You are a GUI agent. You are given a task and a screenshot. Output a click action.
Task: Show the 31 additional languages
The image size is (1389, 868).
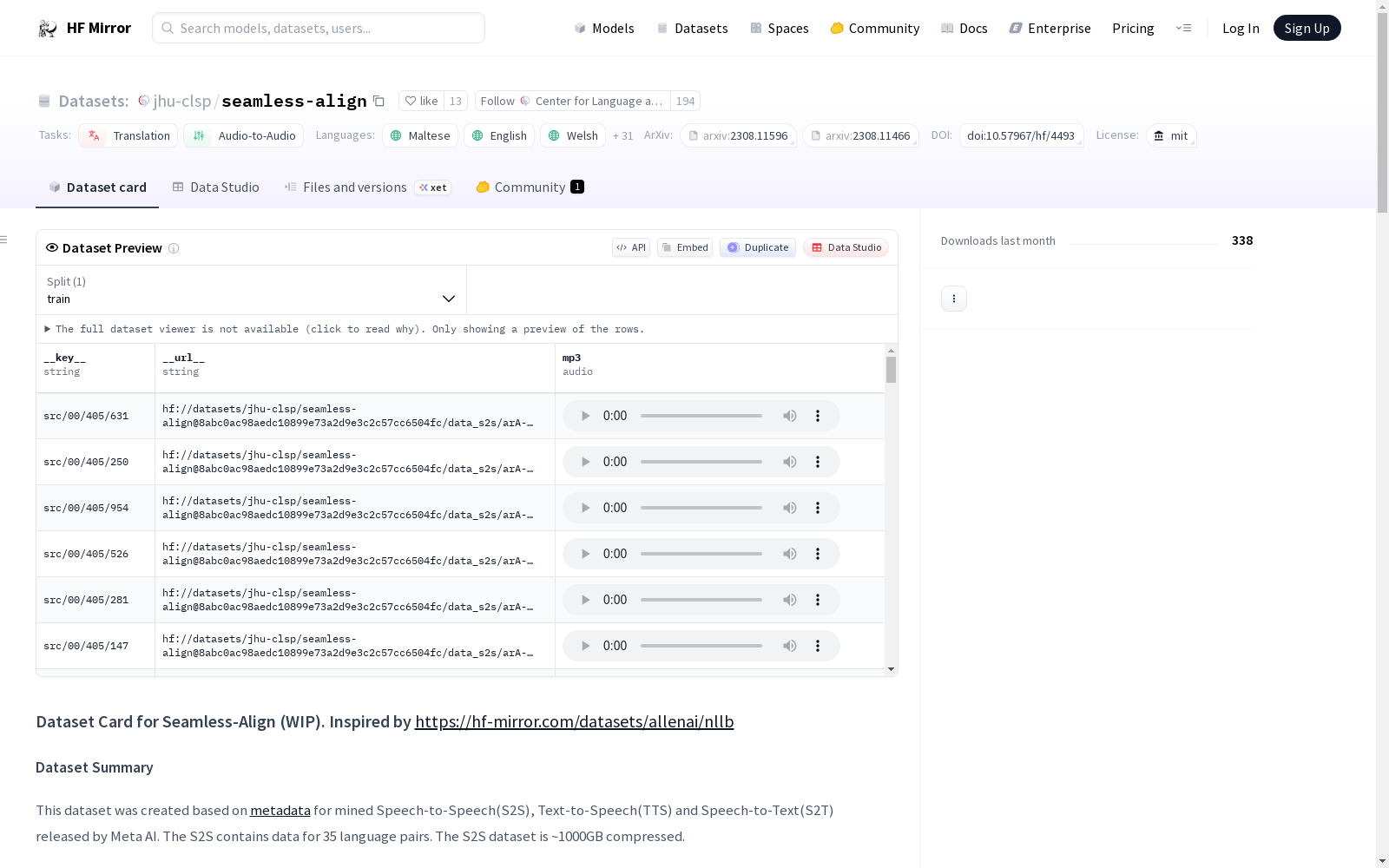622,136
